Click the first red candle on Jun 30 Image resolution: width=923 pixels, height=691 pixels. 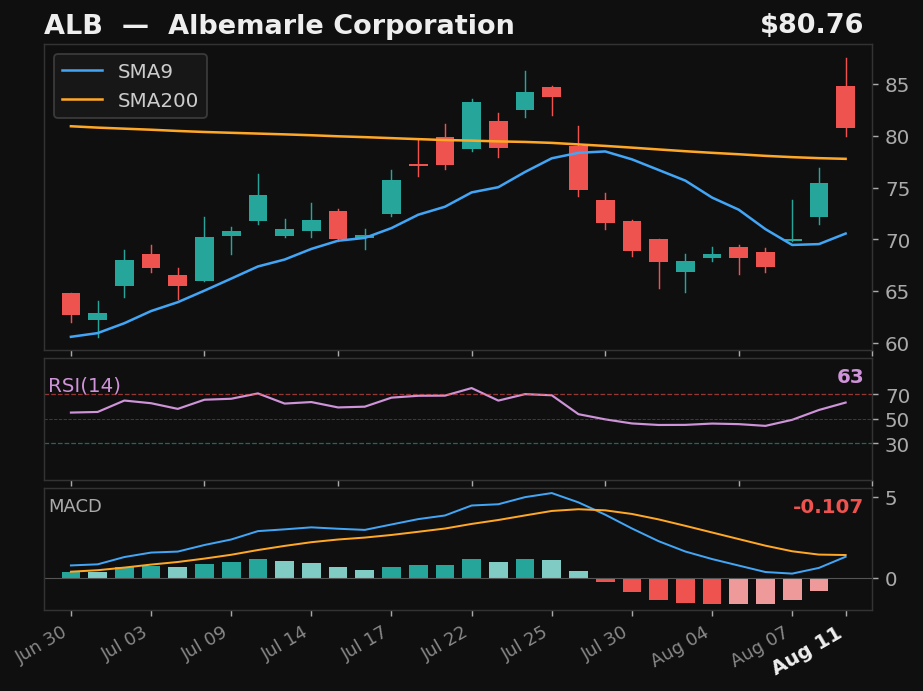(x=71, y=304)
